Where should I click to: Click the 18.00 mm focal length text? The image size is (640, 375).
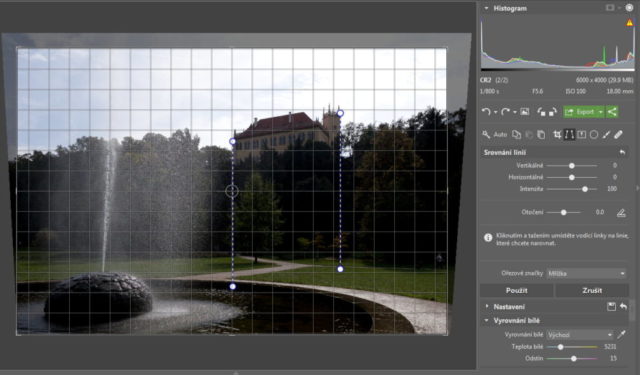point(620,91)
